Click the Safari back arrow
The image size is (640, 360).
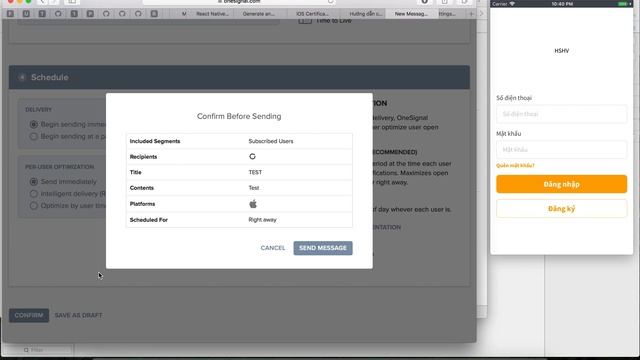(x=42, y=2)
